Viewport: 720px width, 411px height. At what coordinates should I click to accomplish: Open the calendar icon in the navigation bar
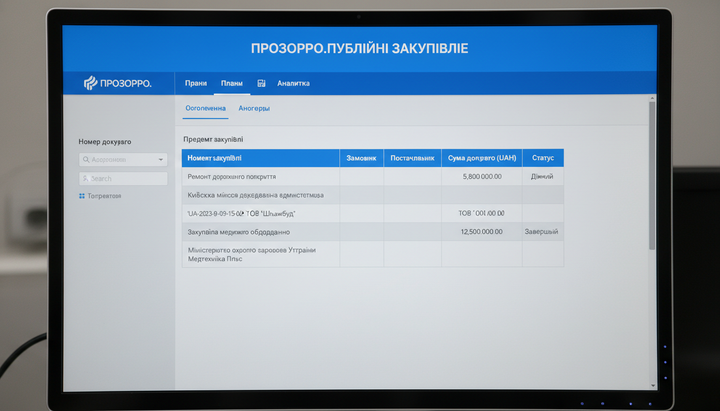(261, 83)
